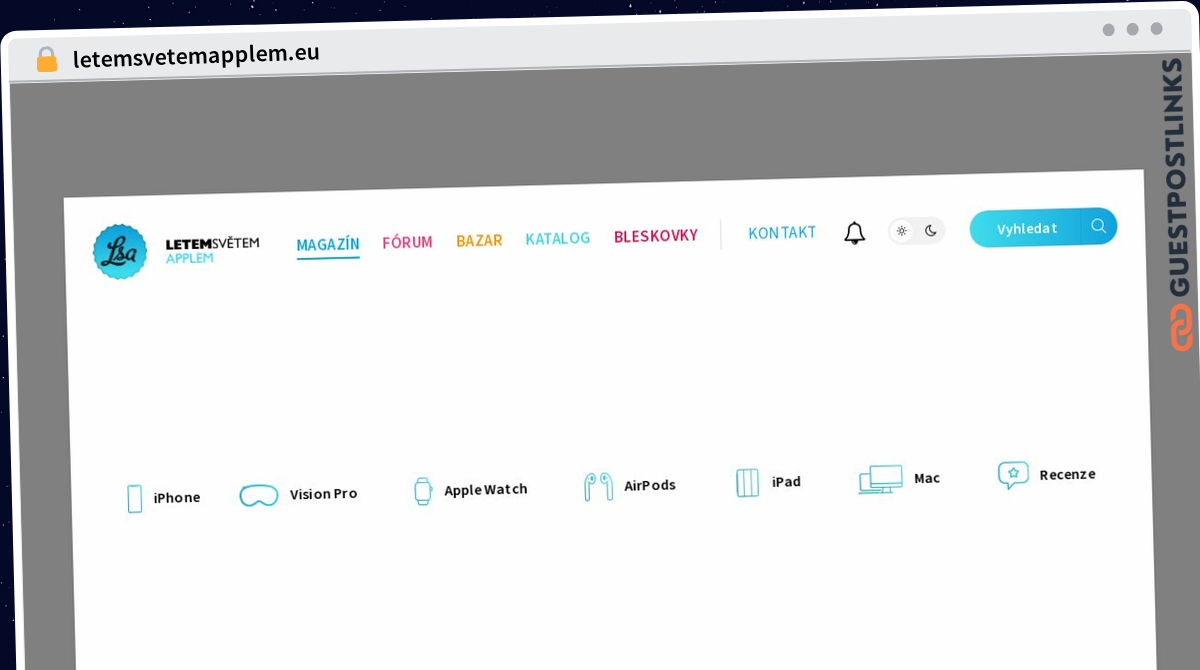Click the Apple Watch category icon

[423, 491]
